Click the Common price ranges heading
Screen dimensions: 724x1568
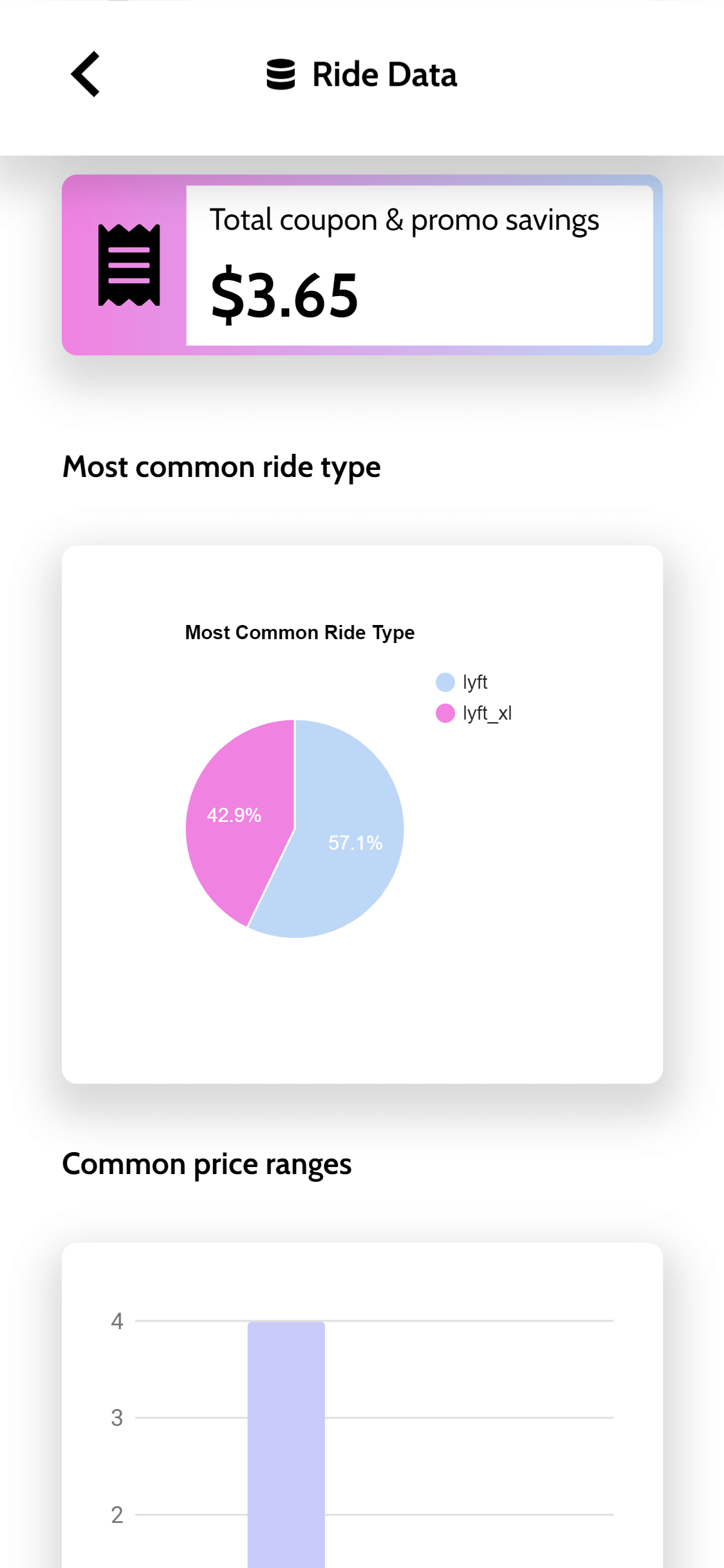coord(207,1164)
